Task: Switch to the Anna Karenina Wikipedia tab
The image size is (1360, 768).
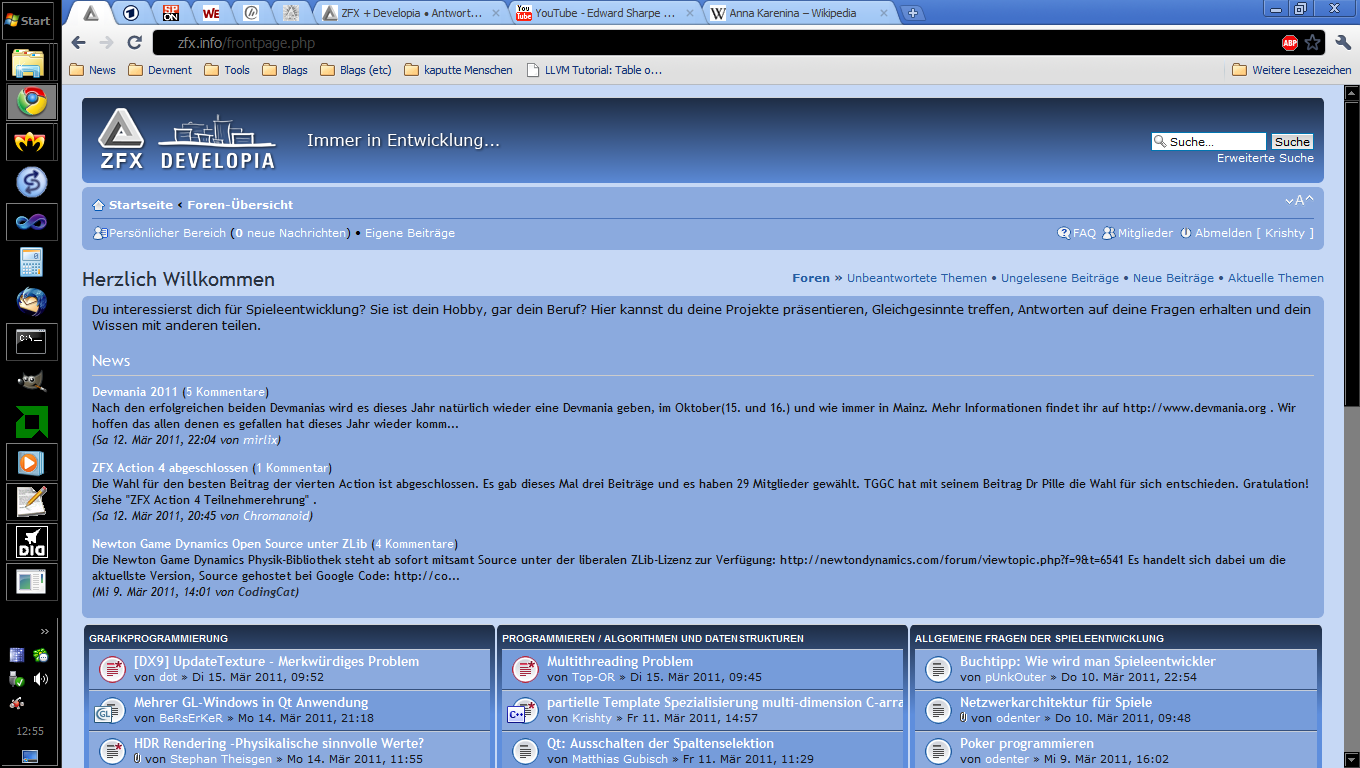Action: pyautogui.click(x=796, y=13)
